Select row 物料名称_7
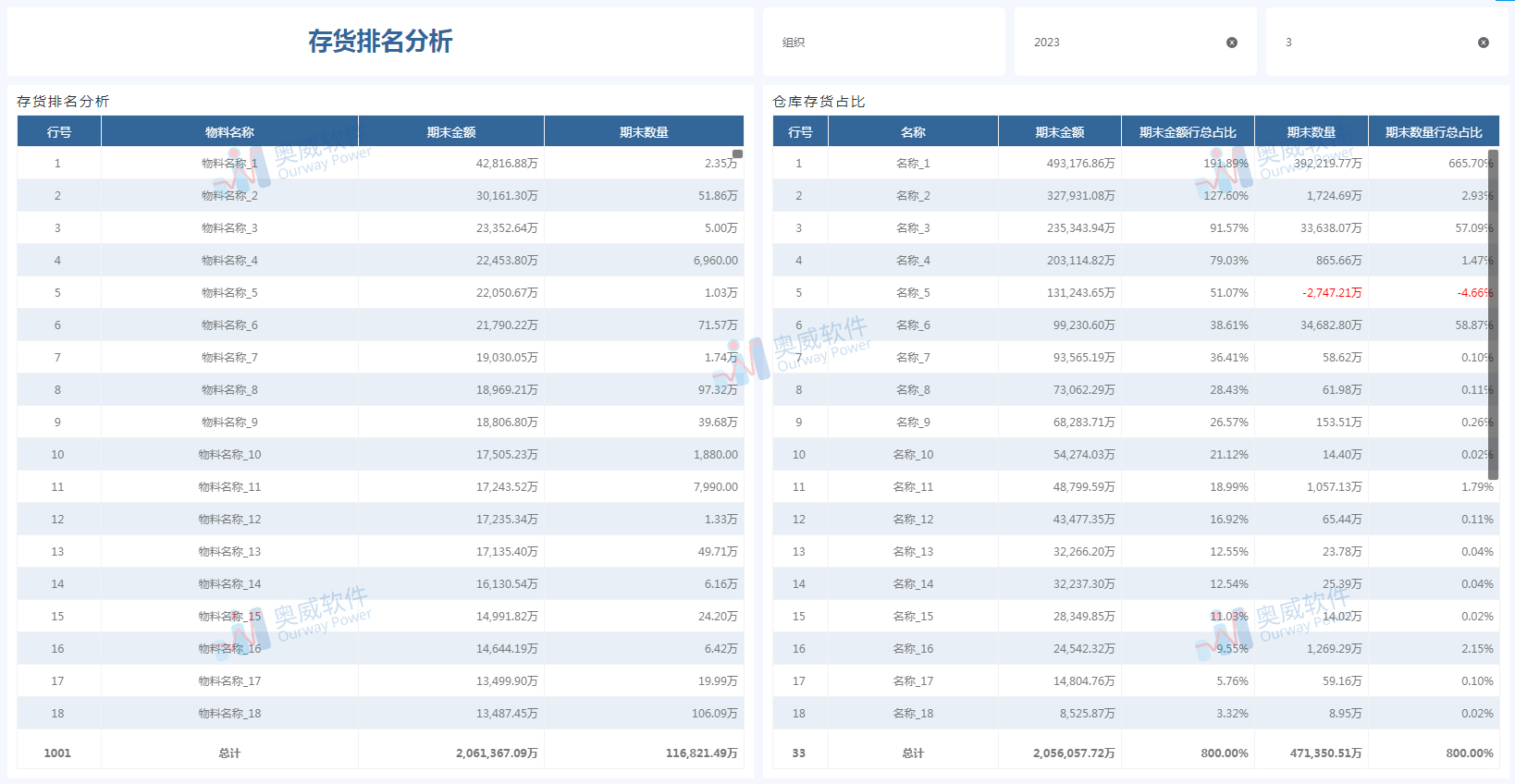This screenshot has width=1515, height=784. [380, 358]
